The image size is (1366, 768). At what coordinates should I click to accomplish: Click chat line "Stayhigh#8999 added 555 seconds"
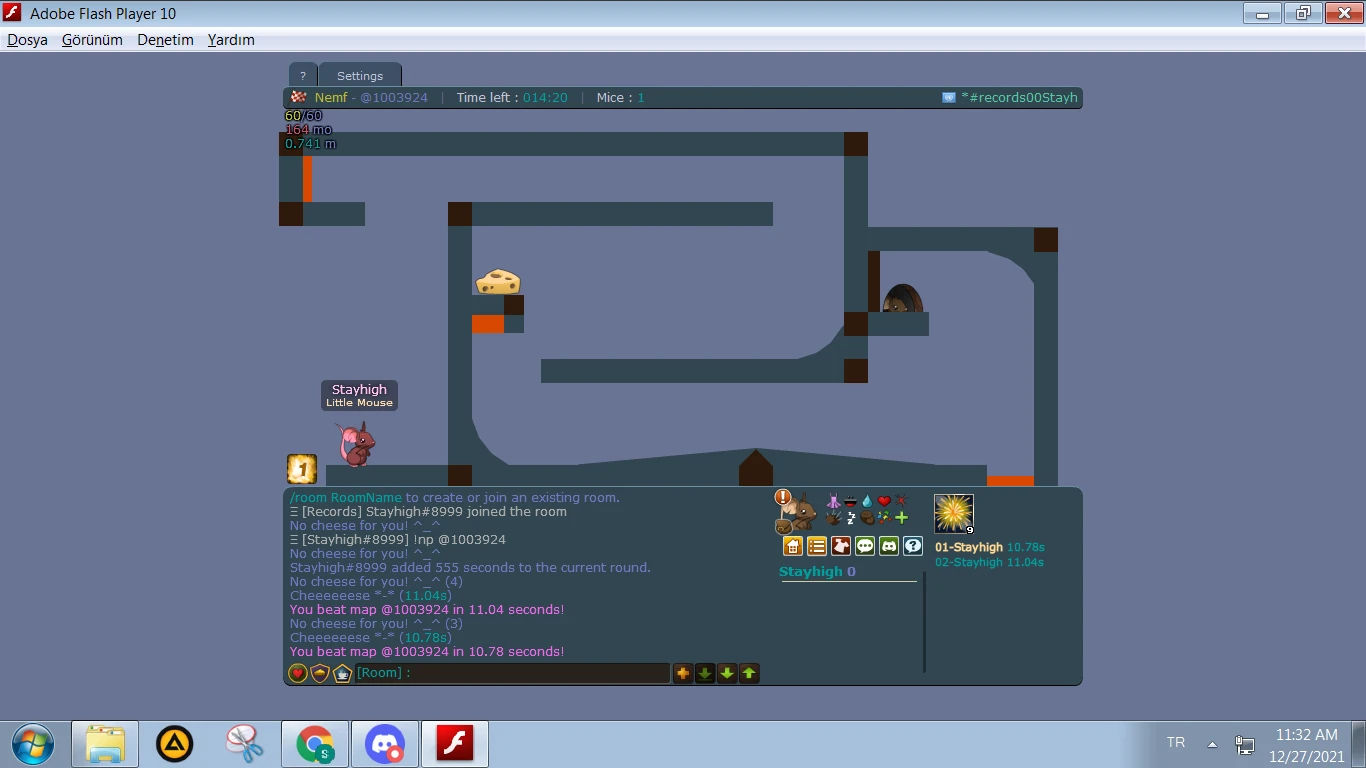pyautogui.click(x=470, y=568)
